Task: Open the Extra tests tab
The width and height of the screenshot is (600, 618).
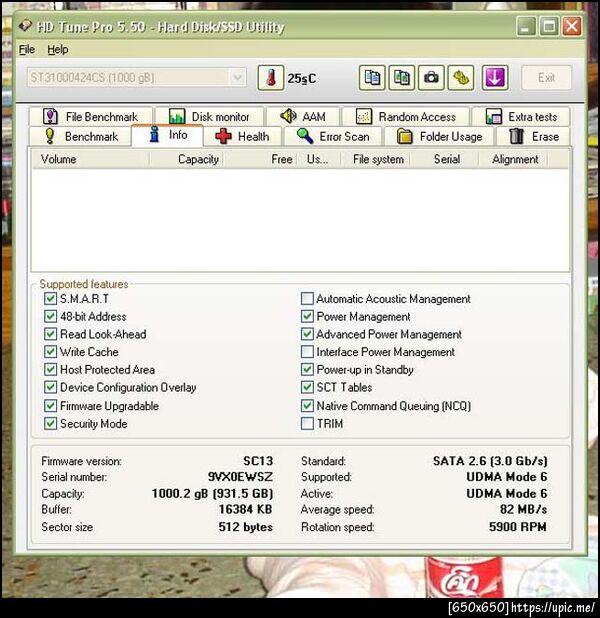Action: coord(521,117)
